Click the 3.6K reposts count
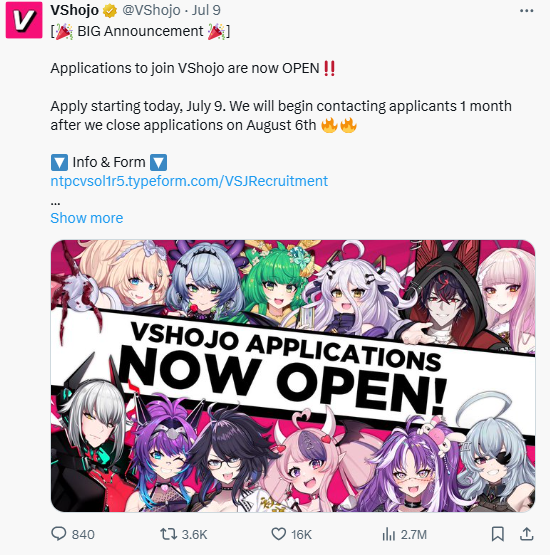The image size is (550, 555). click(195, 534)
